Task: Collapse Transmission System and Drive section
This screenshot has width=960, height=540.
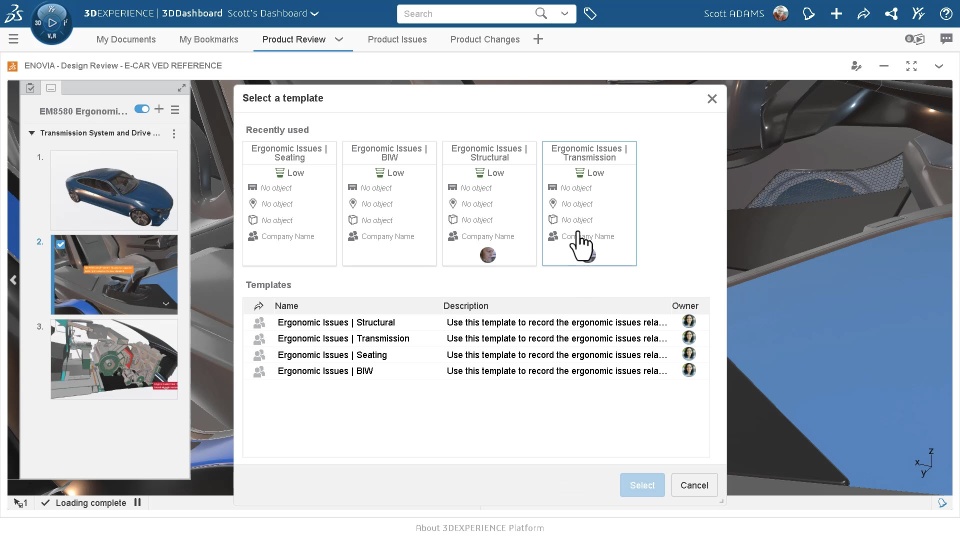Action: click(x=31, y=133)
